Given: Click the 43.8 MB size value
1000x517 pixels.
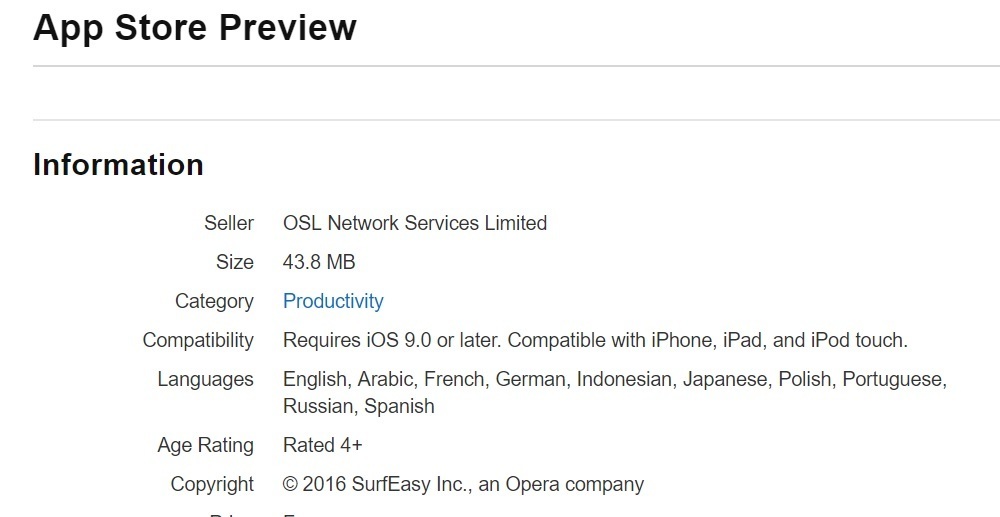Looking at the screenshot, I should coord(319,262).
